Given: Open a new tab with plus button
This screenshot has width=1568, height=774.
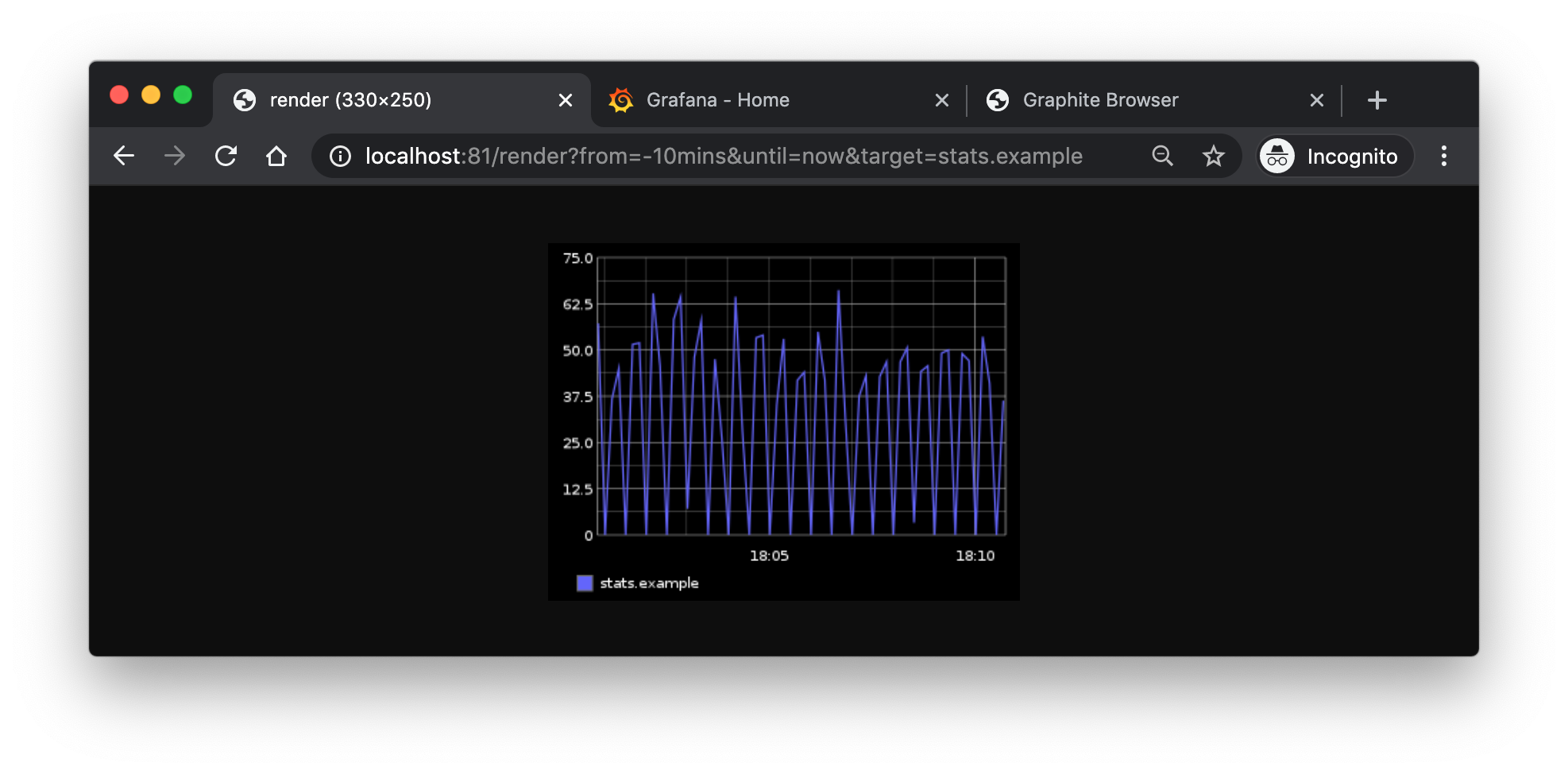Looking at the screenshot, I should 1377,100.
